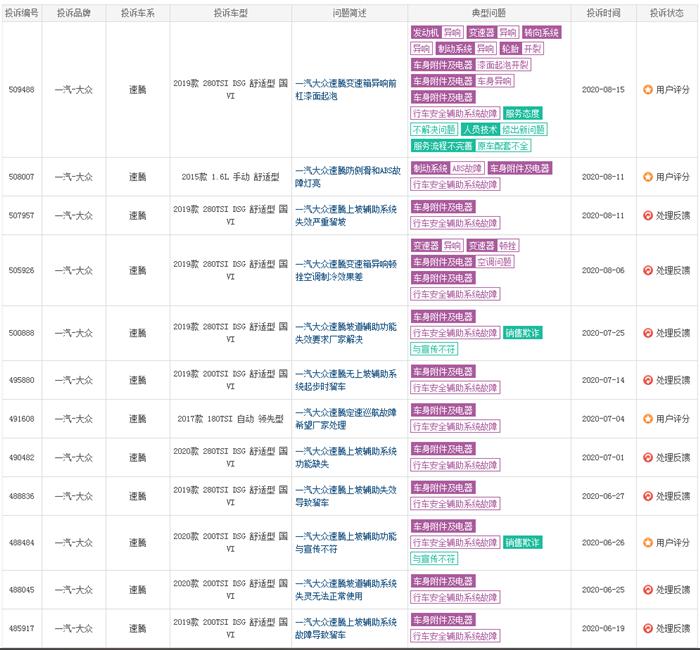Open complaint 一汽大众速腾无上坡辅助系统起步时溜车
The width and height of the screenshot is (700, 650).
(x=346, y=380)
